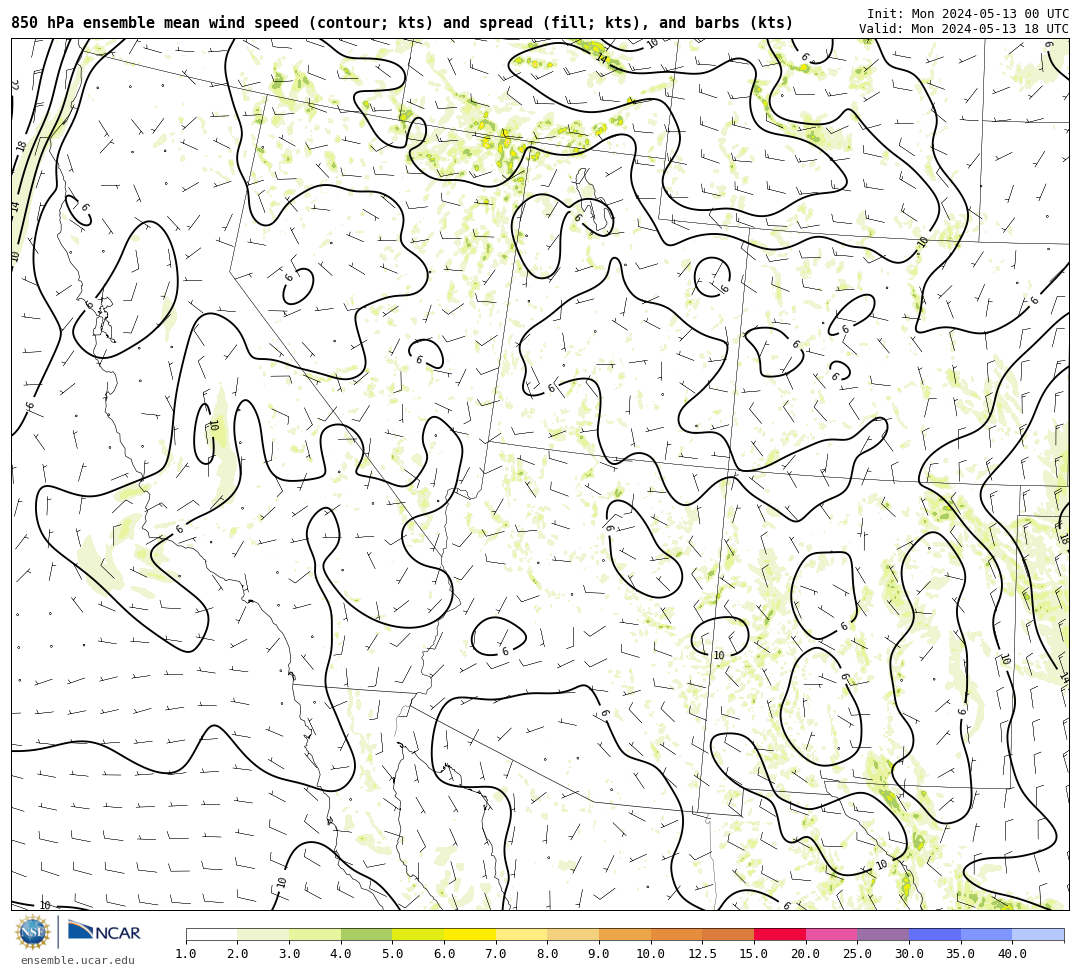
Task: Click the 6.0 colorbar tick label
Action: tap(444, 954)
